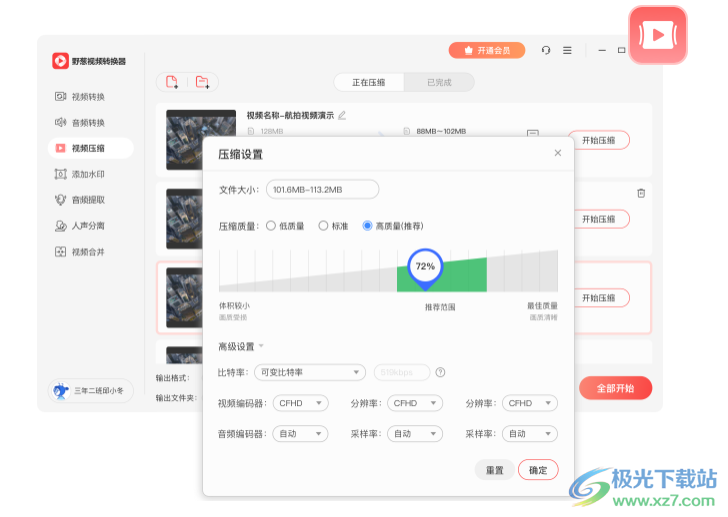
Task: Open the middle 分辨率 CFHD dropdown
Action: [415, 403]
